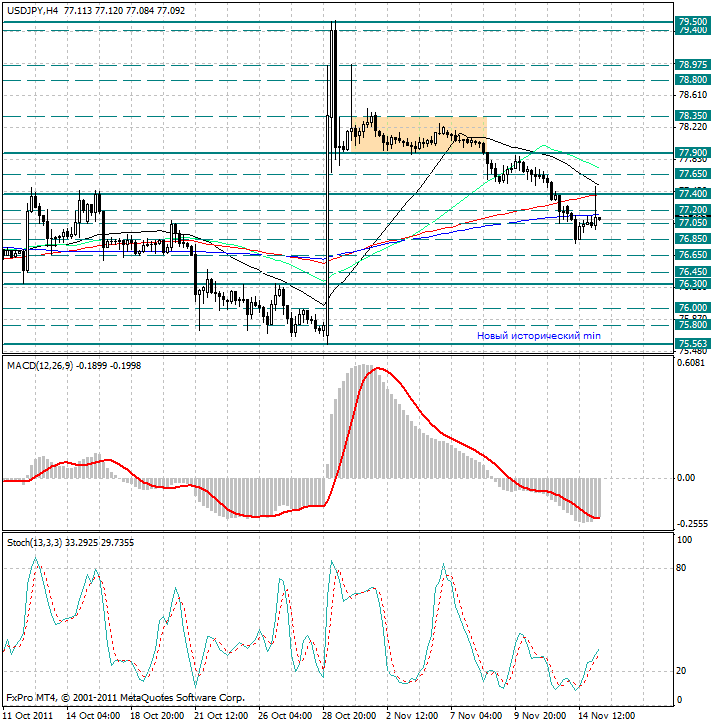
Task: Click the 78.800 price level label
Action: 693,80
